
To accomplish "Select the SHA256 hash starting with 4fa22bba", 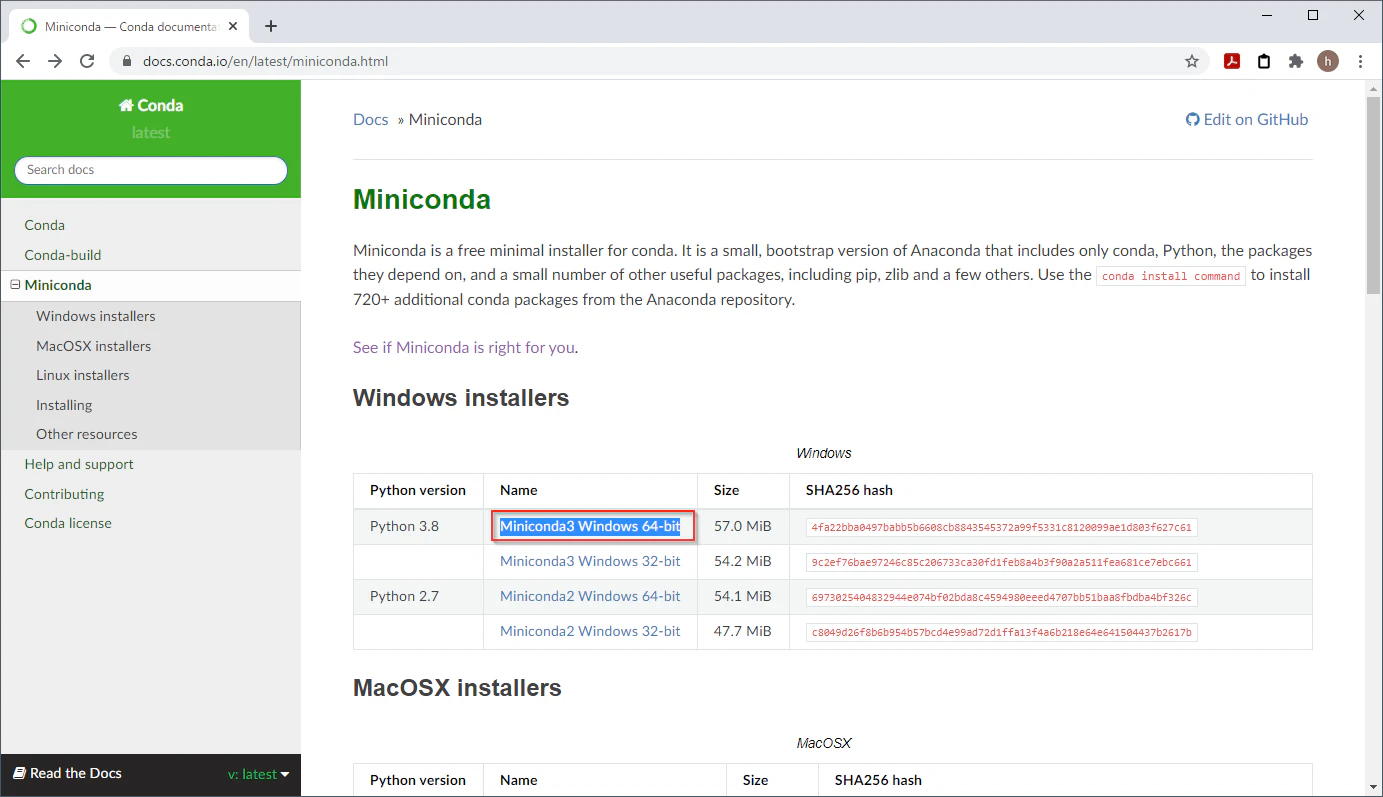I will 1002,527.
